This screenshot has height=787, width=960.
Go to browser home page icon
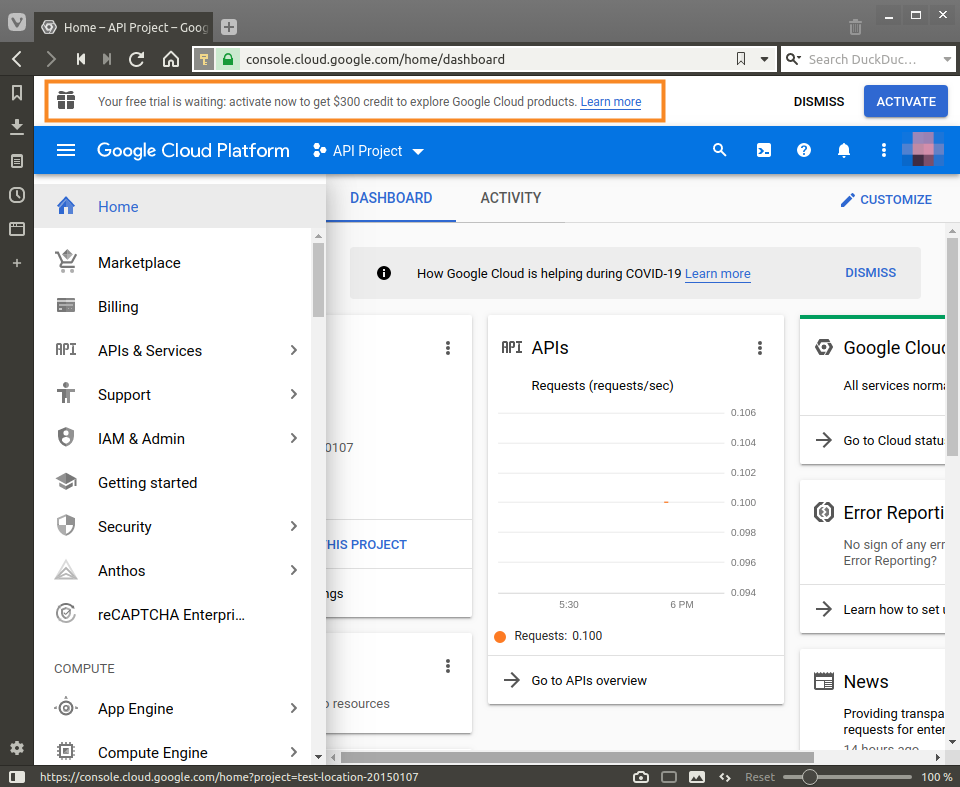pos(171,59)
